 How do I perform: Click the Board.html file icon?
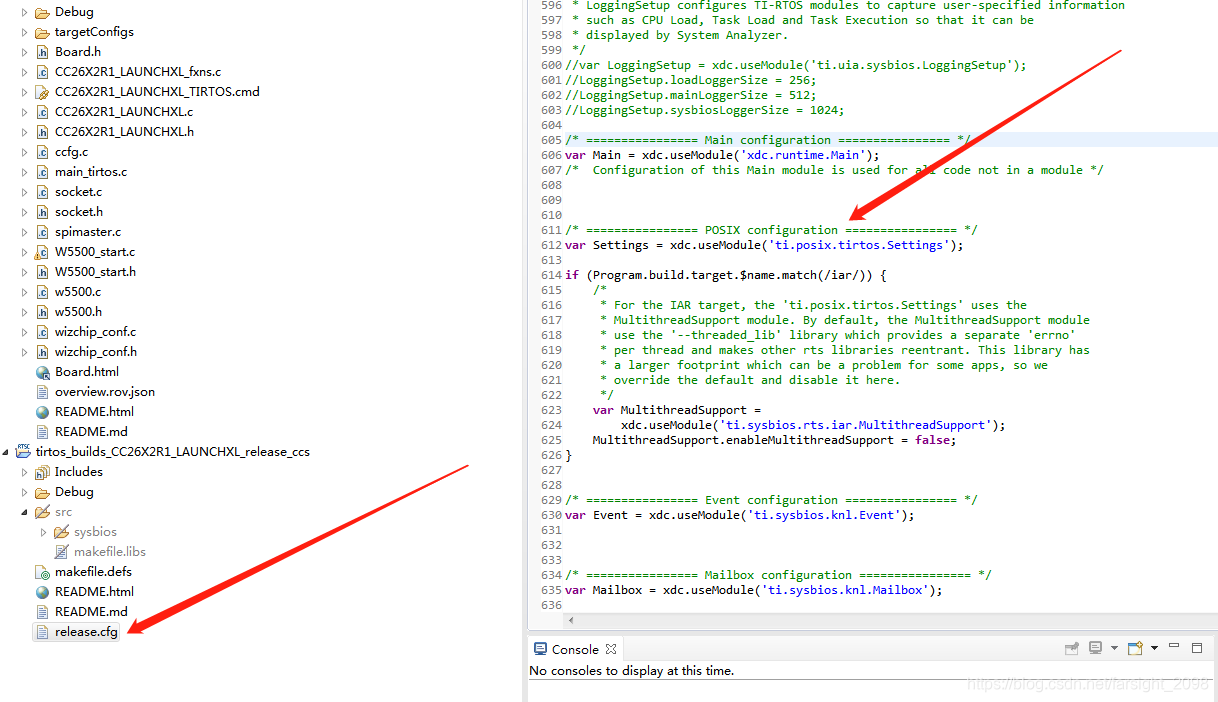coord(42,372)
